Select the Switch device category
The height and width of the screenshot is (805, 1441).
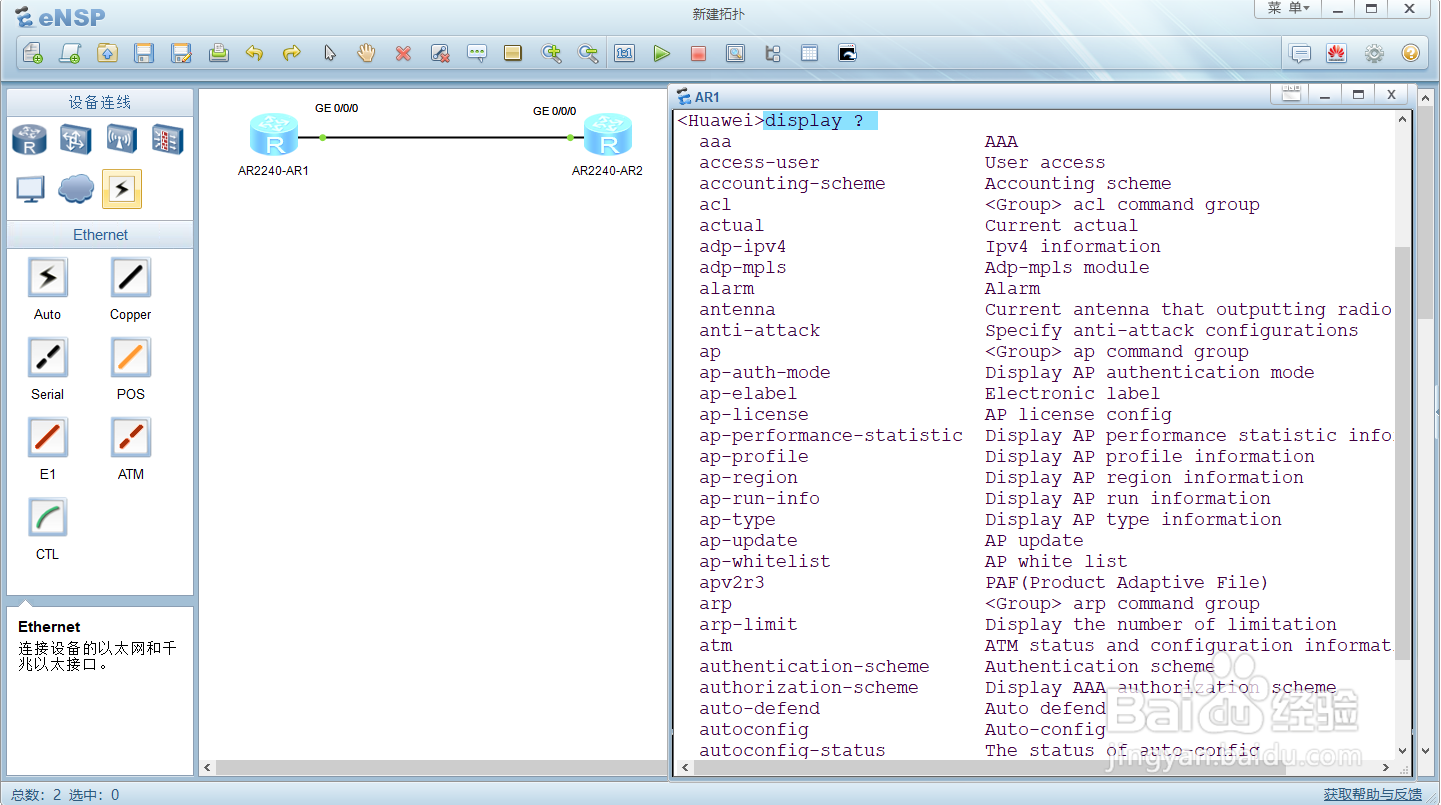[x=75, y=140]
